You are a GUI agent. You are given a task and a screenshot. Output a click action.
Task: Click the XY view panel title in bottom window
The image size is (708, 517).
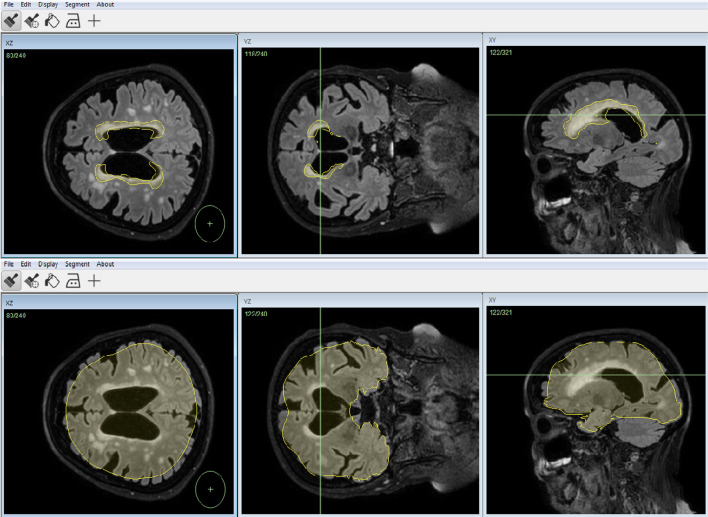tap(492, 298)
